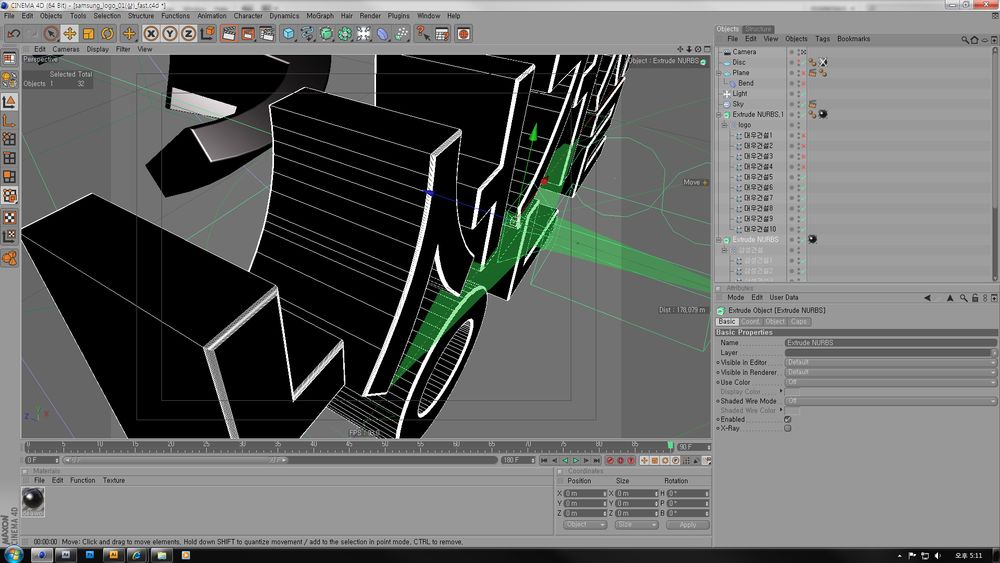Image resolution: width=1000 pixels, height=563 pixels.
Task: Click the record keyframe button
Action: (610, 460)
